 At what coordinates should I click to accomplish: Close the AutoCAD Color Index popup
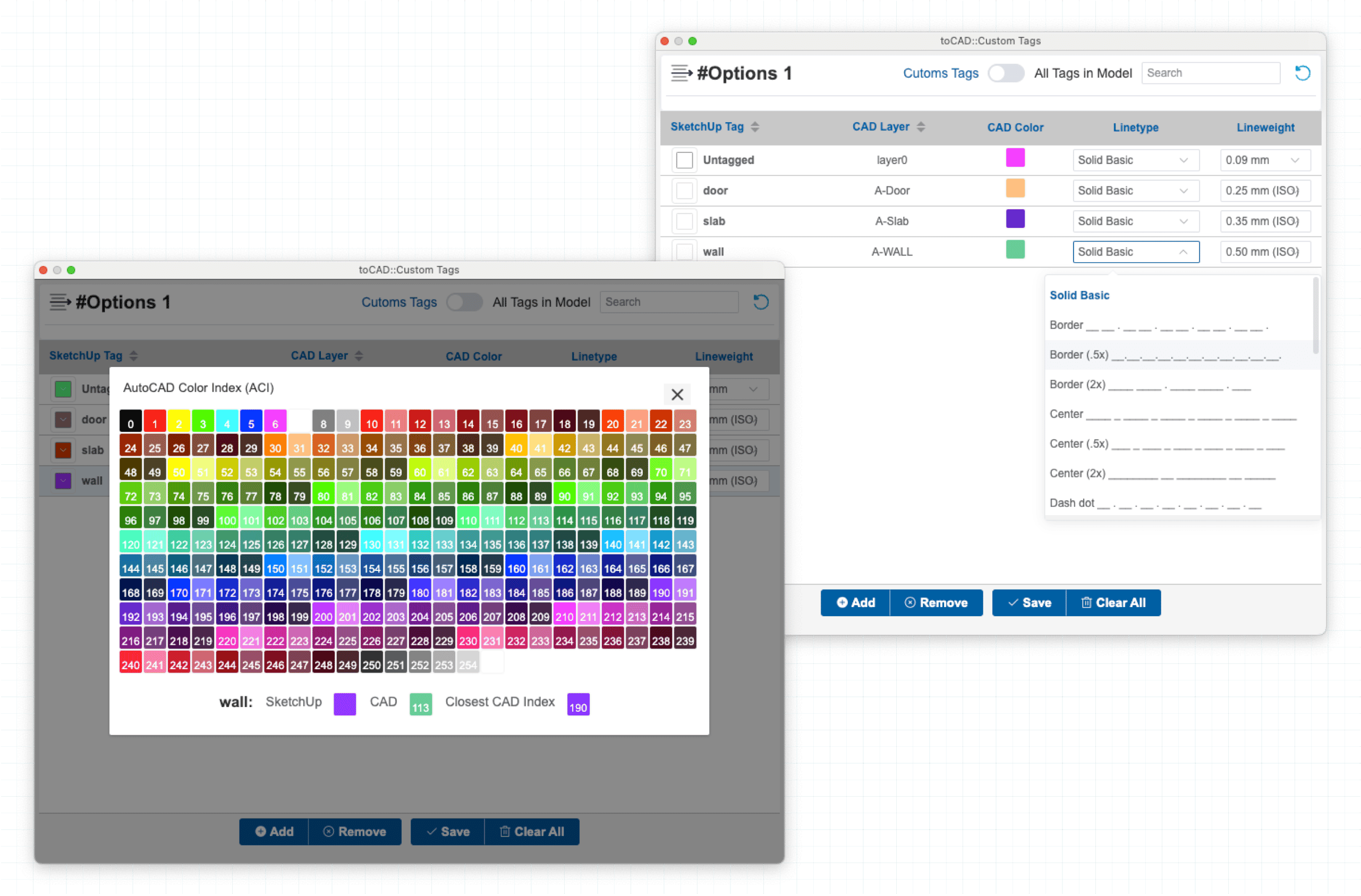tap(677, 395)
